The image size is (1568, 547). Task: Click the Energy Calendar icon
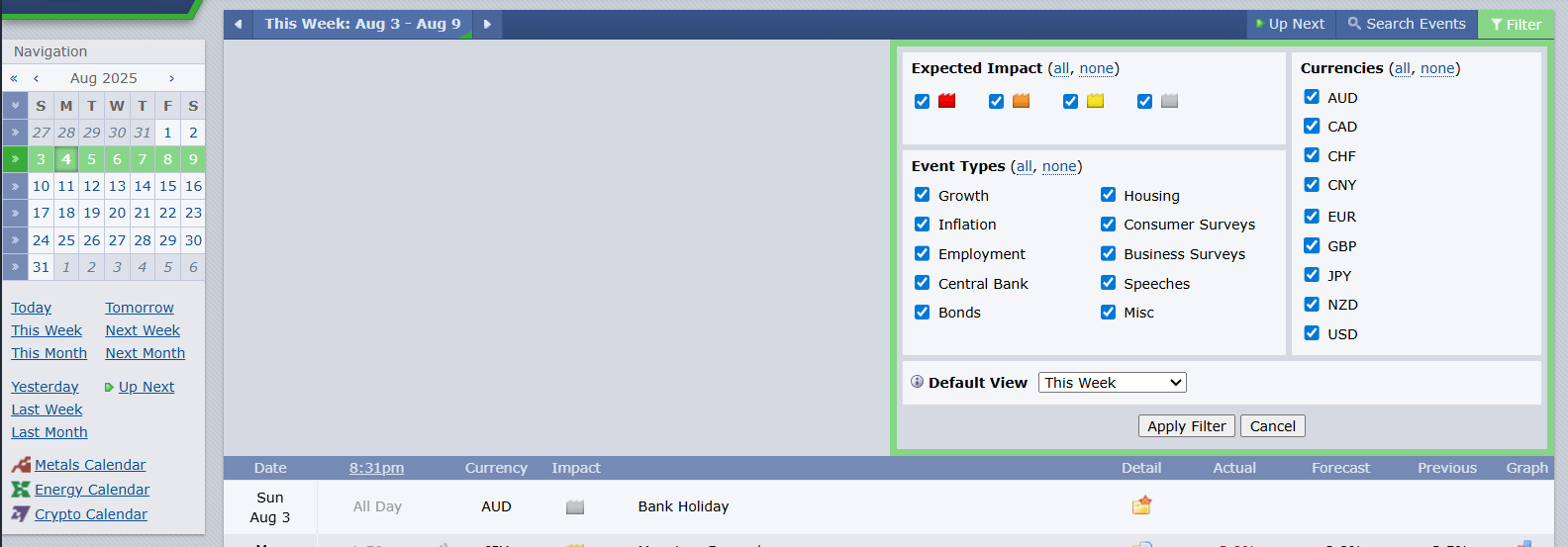(21, 490)
